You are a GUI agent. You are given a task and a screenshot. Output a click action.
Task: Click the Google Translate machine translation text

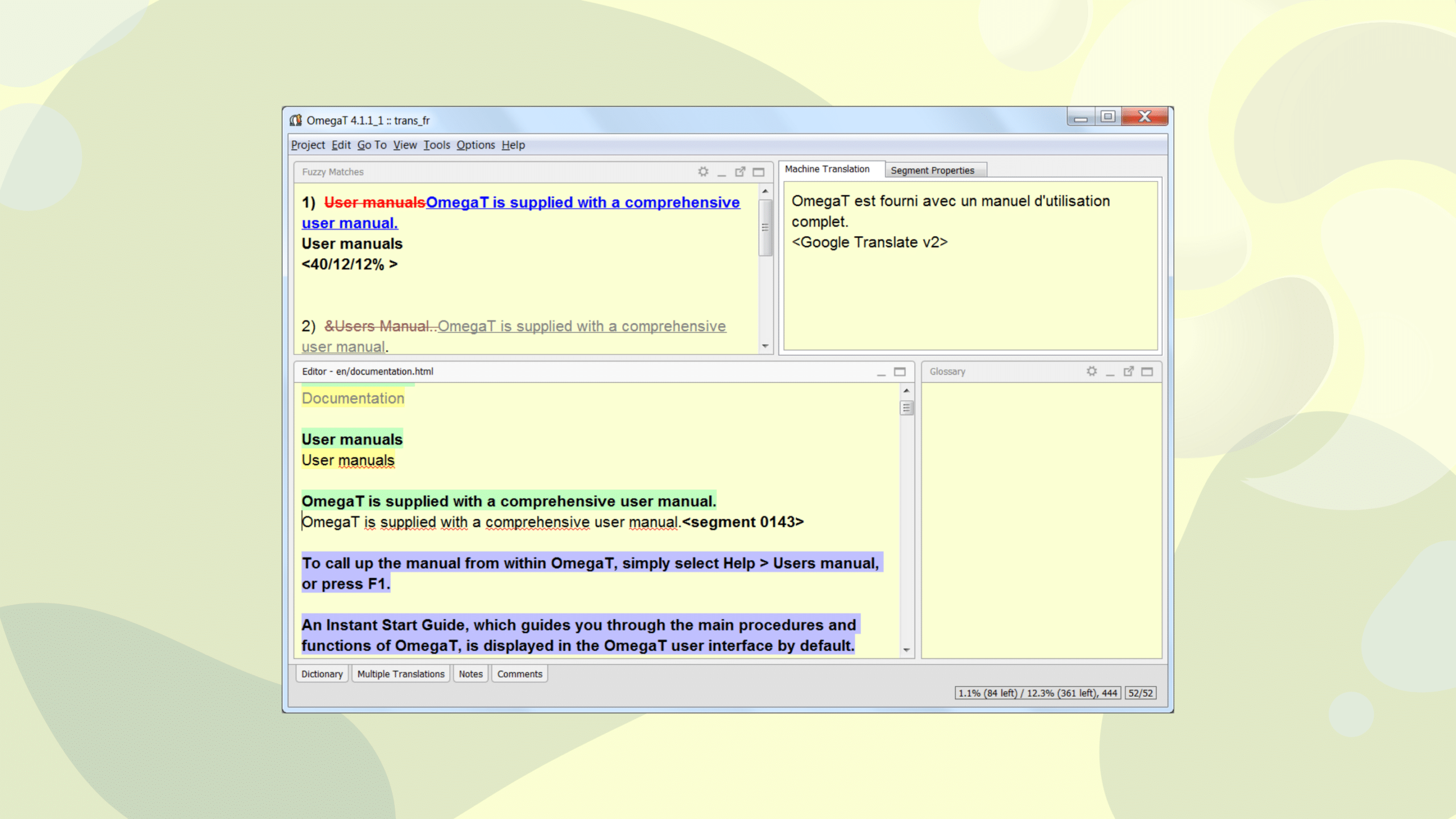pyautogui.click(x=950, y=221)
